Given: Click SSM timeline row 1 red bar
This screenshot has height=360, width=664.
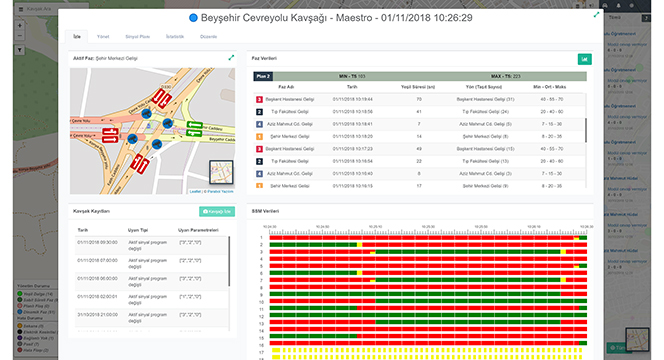Looking at the screenshot, I should 422,238.
